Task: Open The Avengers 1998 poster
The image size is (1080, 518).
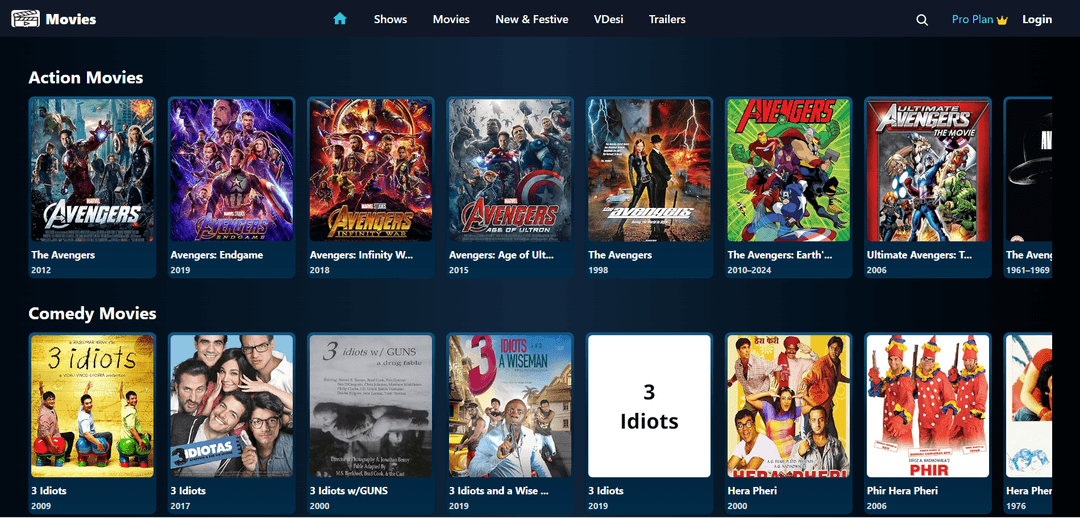Action: 650,169
